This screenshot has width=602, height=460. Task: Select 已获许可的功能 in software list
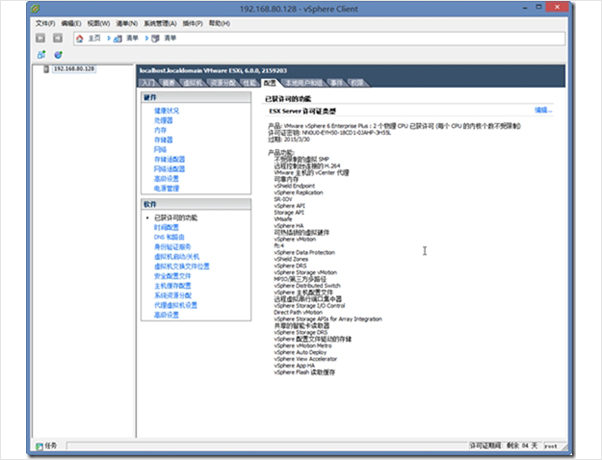[x=176, y=218]
